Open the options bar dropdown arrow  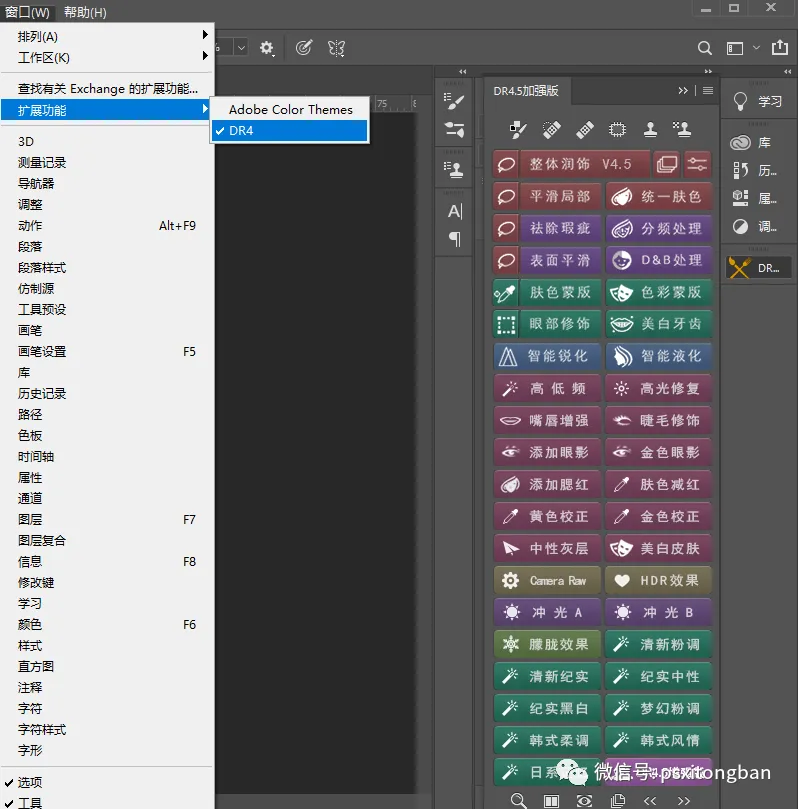241,48
